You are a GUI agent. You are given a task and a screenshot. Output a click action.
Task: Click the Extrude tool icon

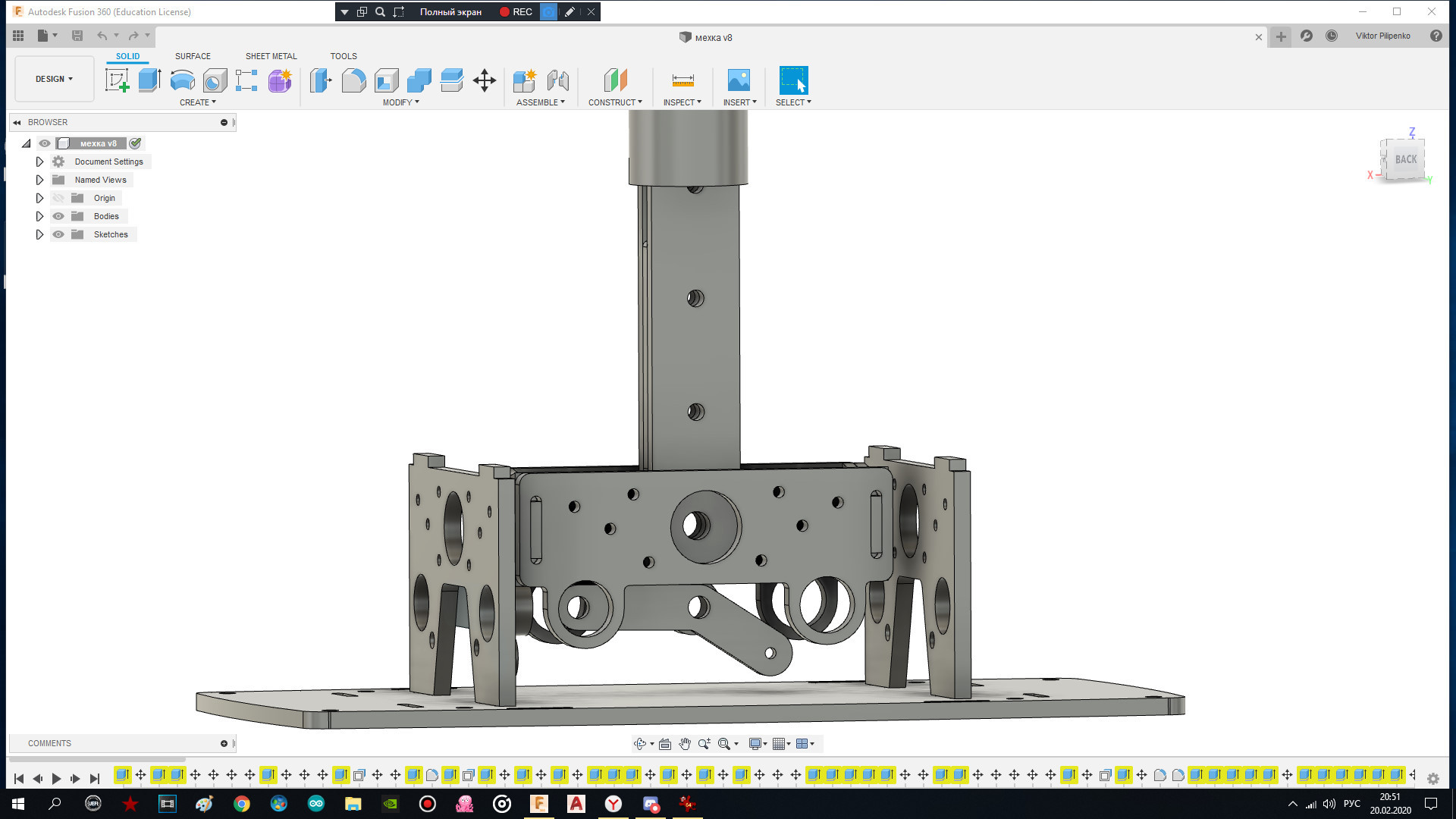tap(149, 80)
